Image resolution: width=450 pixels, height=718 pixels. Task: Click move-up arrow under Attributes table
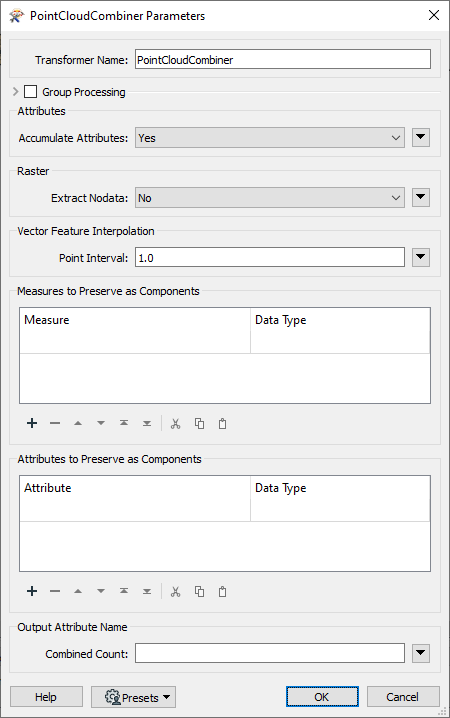(78, 591)
